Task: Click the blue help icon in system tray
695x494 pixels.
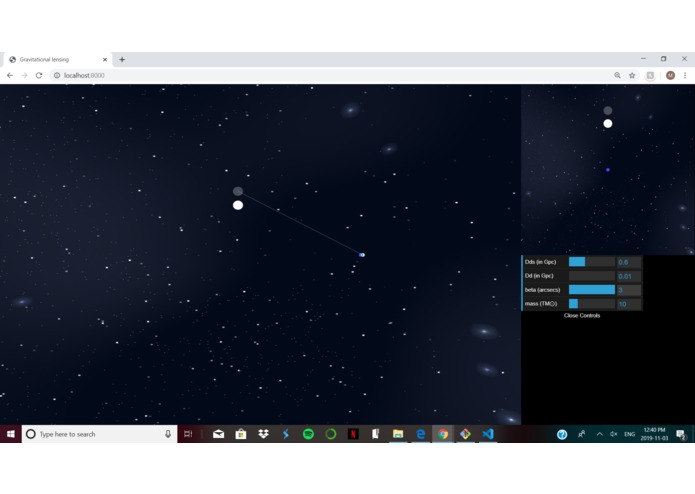Action: pyautogui.click(x=562, y=435)
